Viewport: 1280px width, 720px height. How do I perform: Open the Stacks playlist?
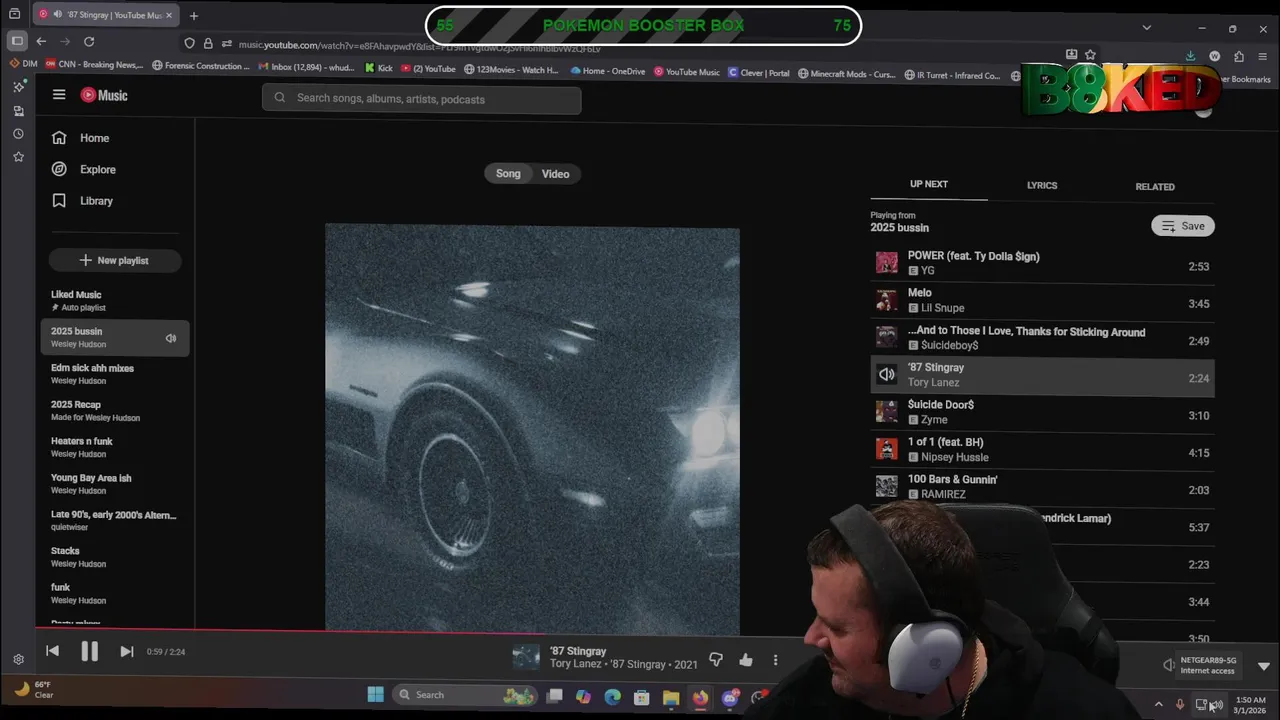point(115,557)
